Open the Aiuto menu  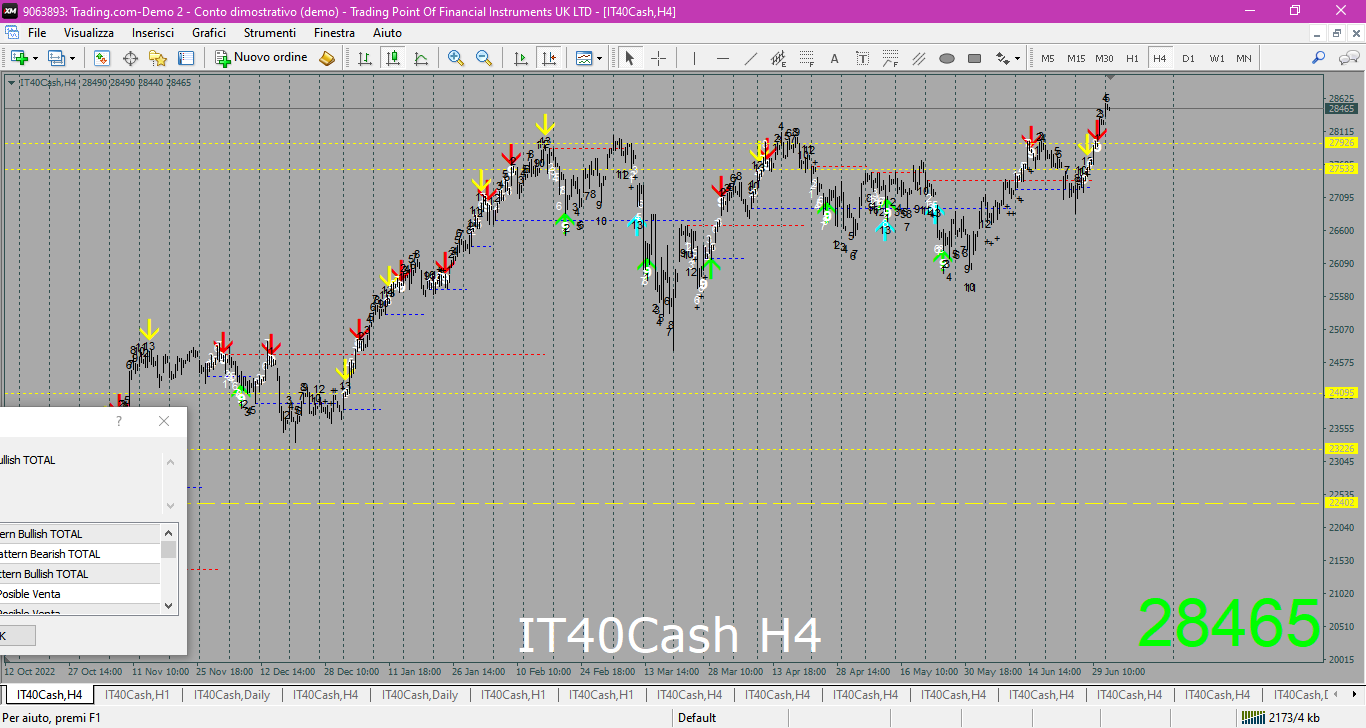coord(387,33)
